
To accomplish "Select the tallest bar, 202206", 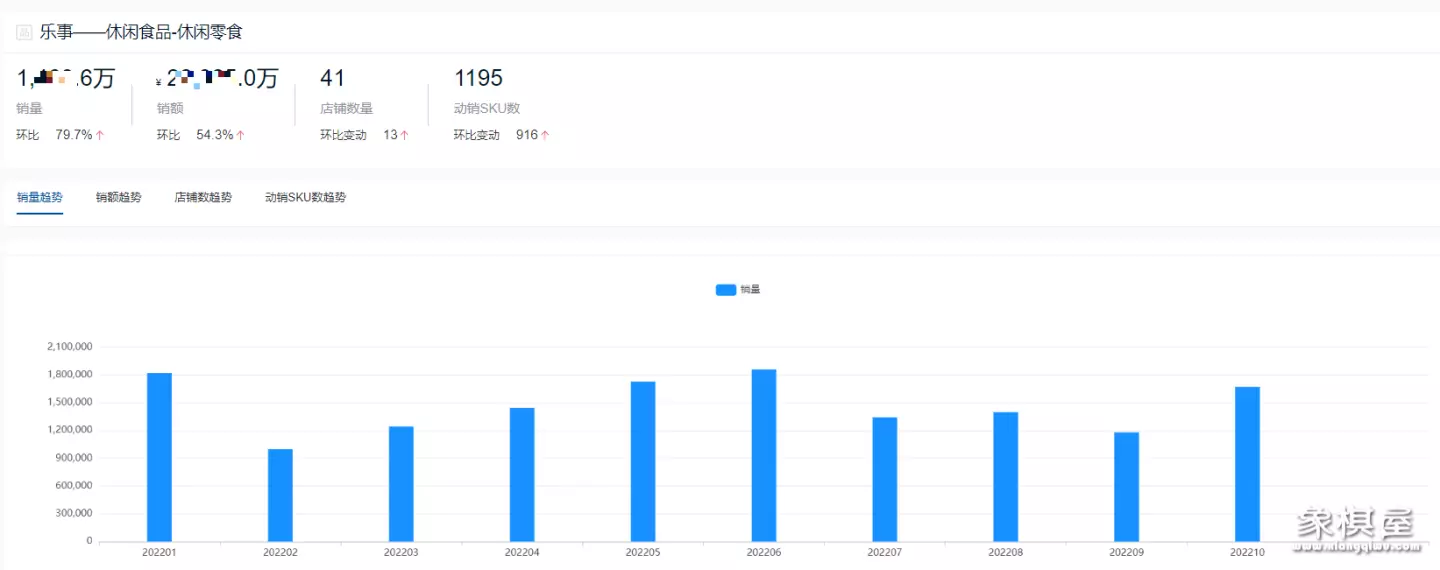I will pos(764,455).
